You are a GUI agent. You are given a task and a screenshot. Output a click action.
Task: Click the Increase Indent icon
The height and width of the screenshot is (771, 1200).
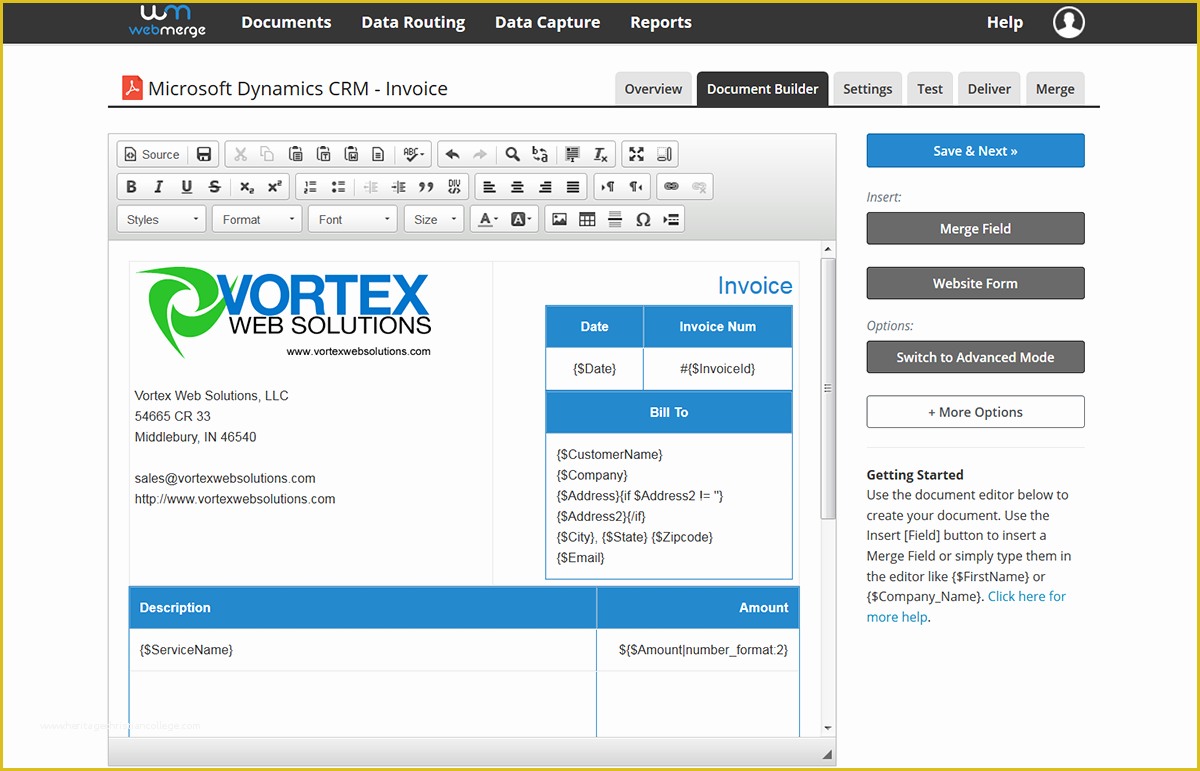pos(398,187)
